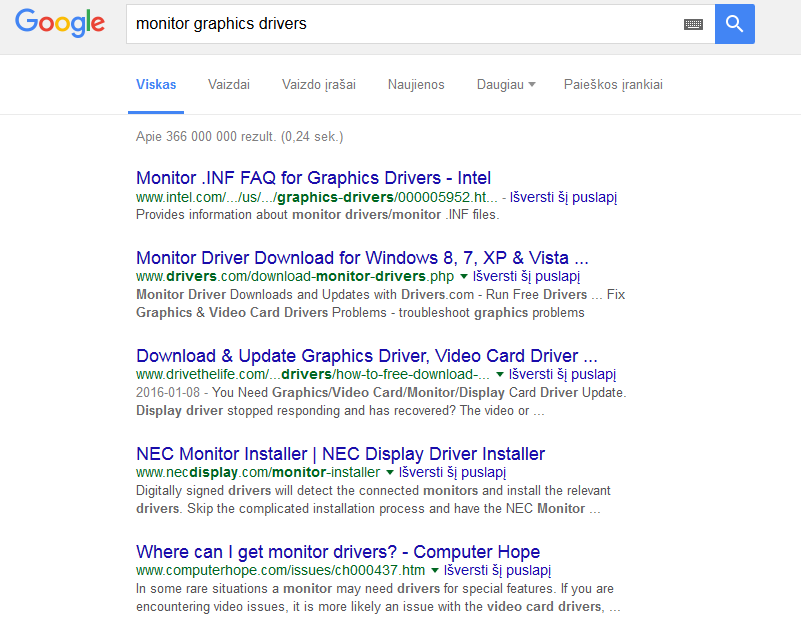Go to the Naujienos tab

(416, 84)
